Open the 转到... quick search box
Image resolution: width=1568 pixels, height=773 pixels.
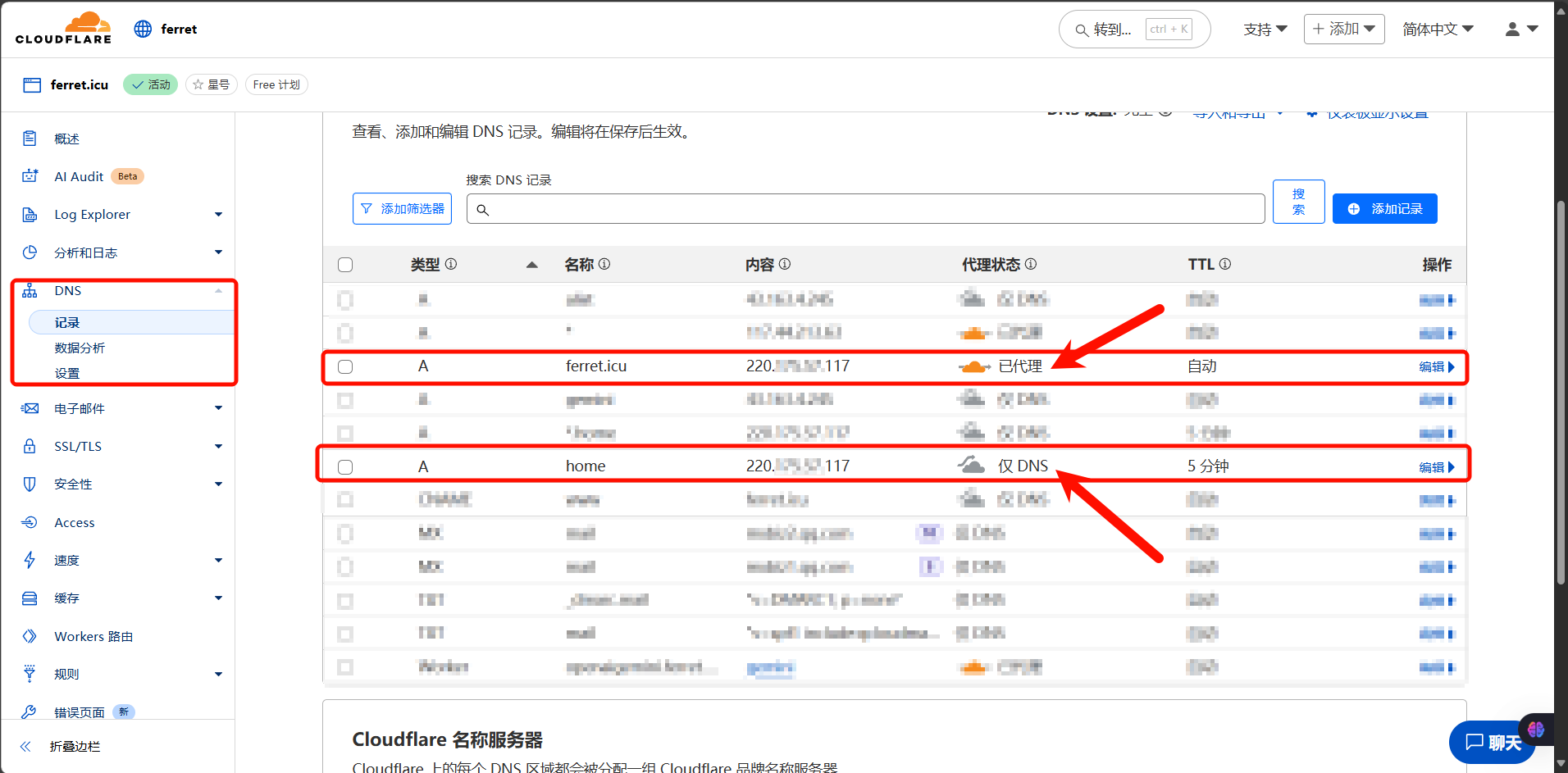pyautogui.click(x=1134, y=30)
